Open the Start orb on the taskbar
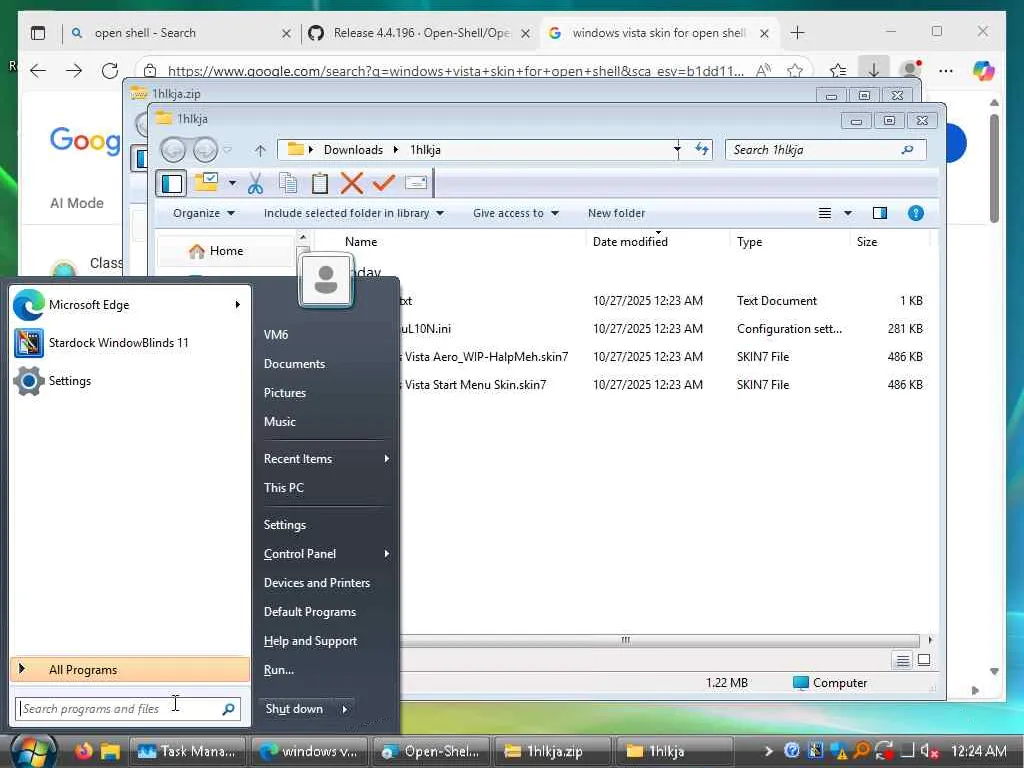 coord(33,751)
